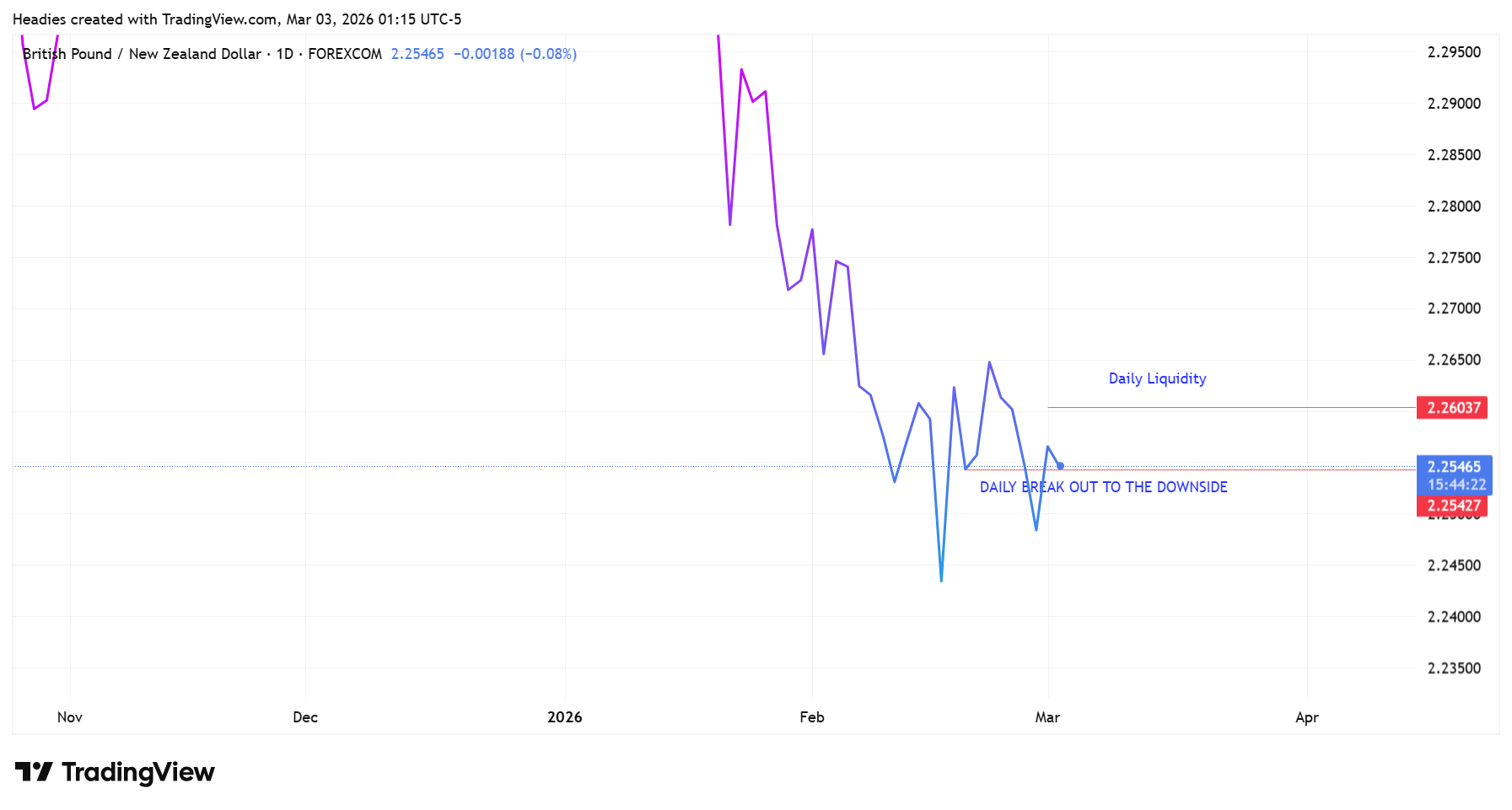
Task: Click the current price dot on the line
Action: coord(1060,466)
